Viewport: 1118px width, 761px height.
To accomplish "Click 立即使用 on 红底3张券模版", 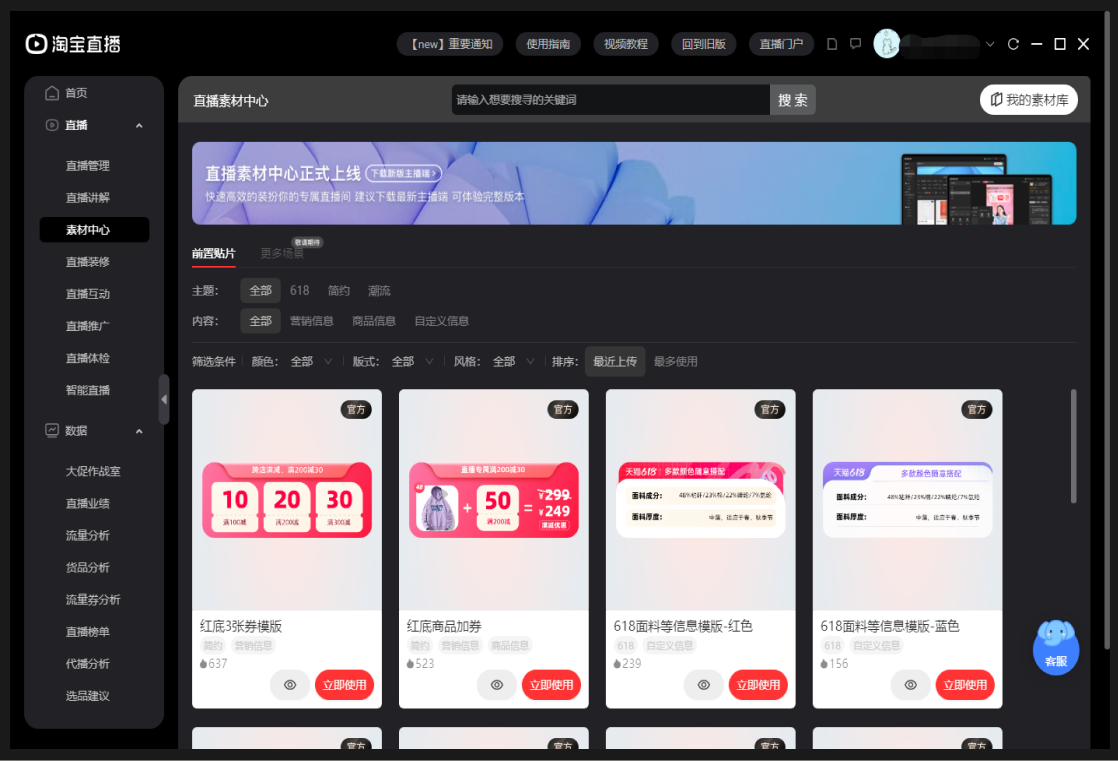I will [x=344, y=685].
